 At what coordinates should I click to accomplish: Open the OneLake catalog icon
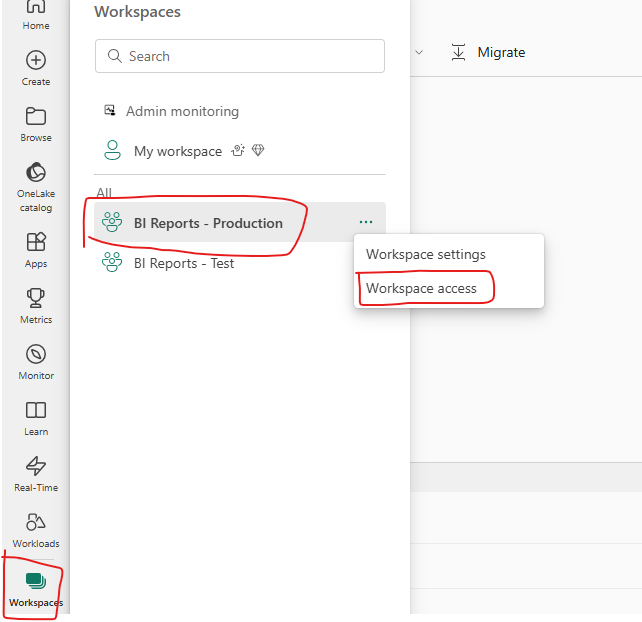[x=36, y=172]
